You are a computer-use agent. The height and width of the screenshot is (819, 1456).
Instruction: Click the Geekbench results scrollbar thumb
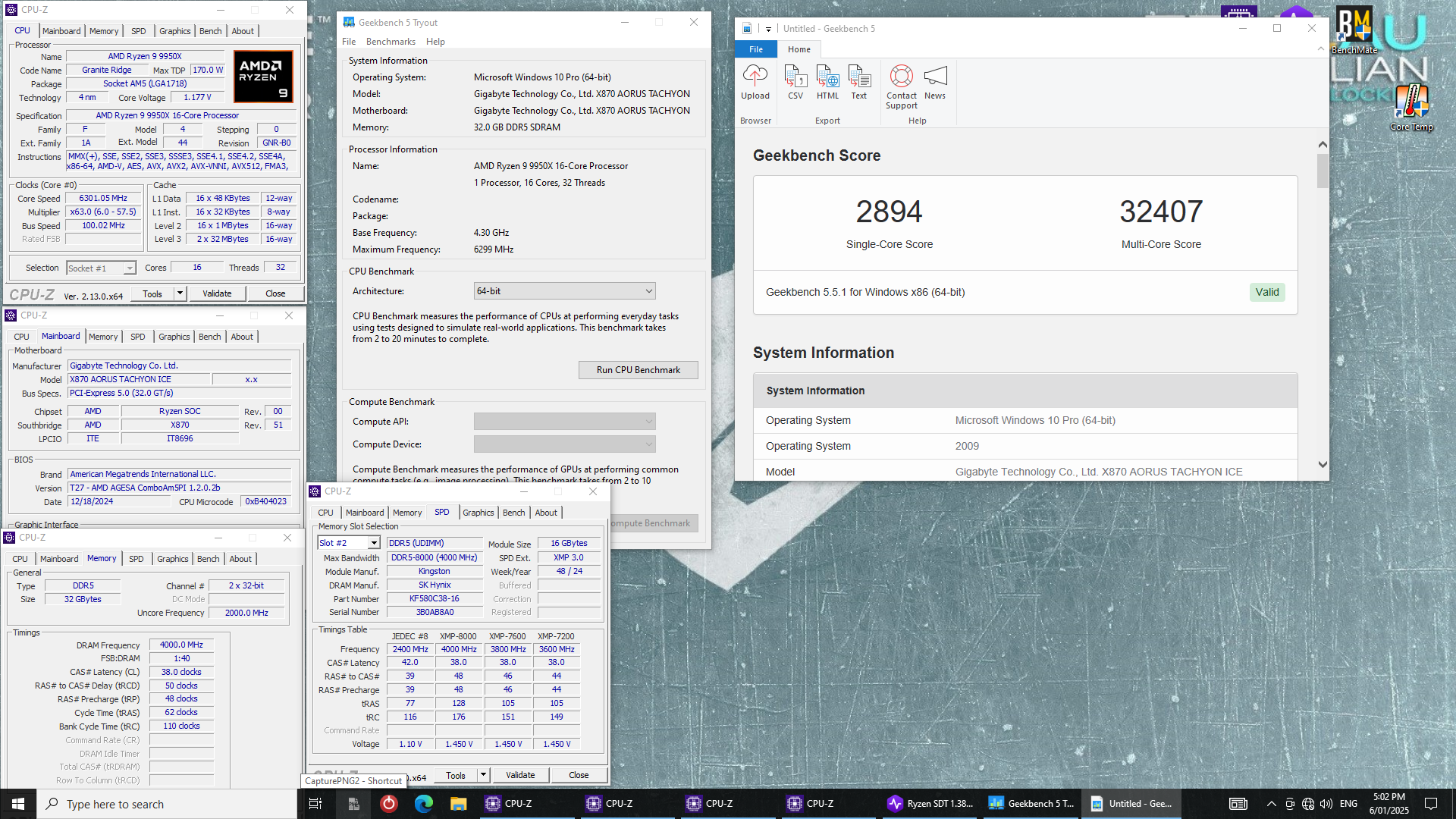pyautogui.click(x=1323, y=171)
